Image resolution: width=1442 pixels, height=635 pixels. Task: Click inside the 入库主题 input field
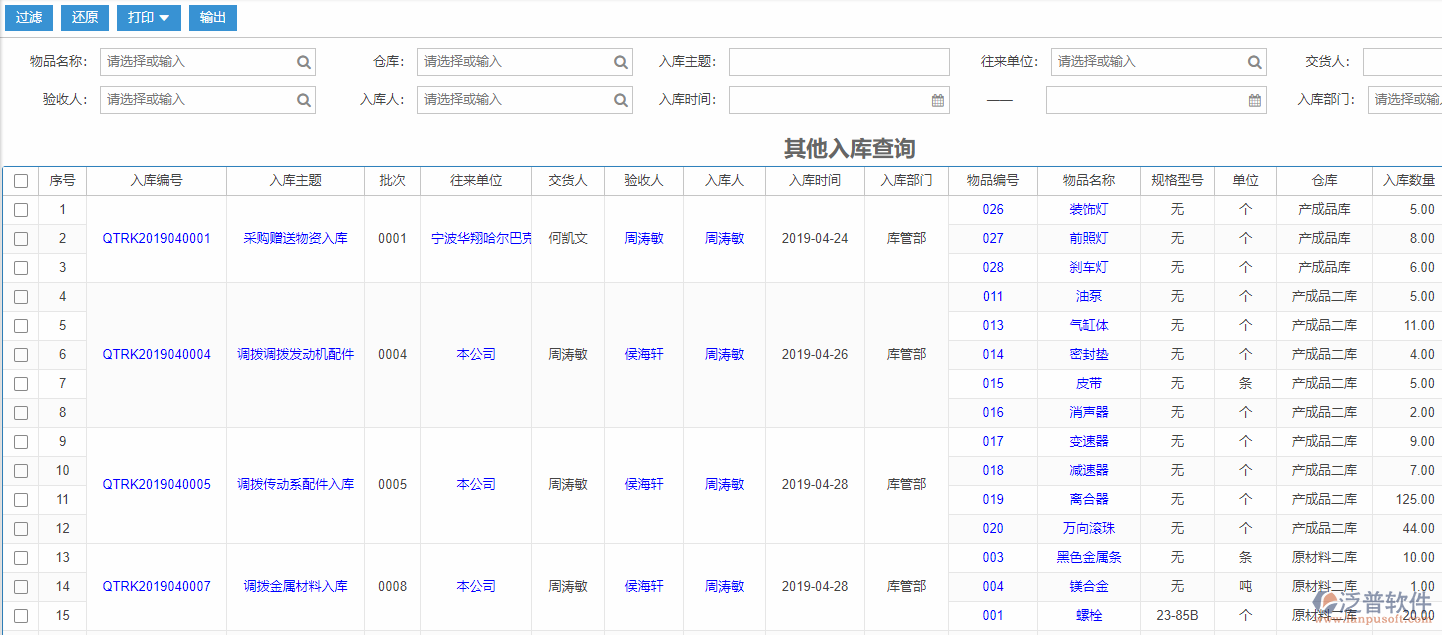840,62
